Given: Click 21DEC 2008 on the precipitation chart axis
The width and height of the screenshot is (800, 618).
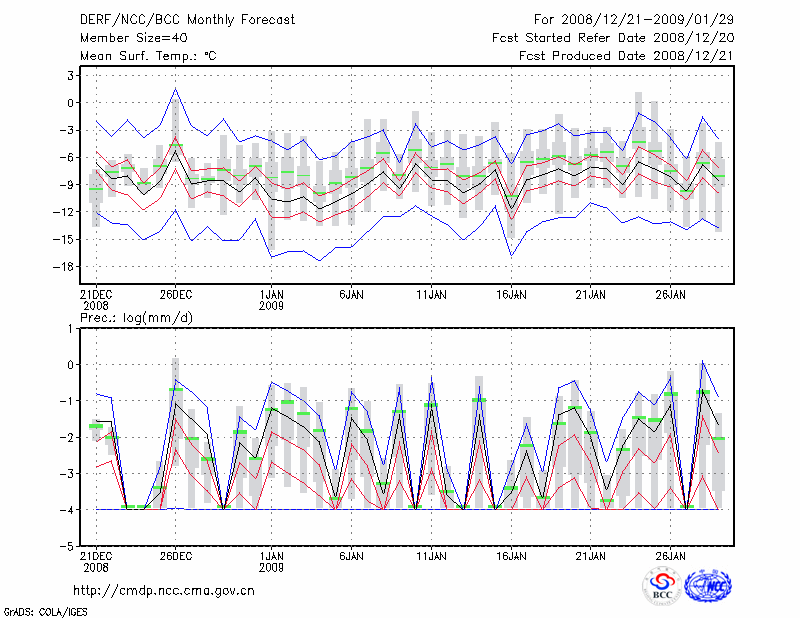Looking at the screenshot, I should [x=96, y=561].
